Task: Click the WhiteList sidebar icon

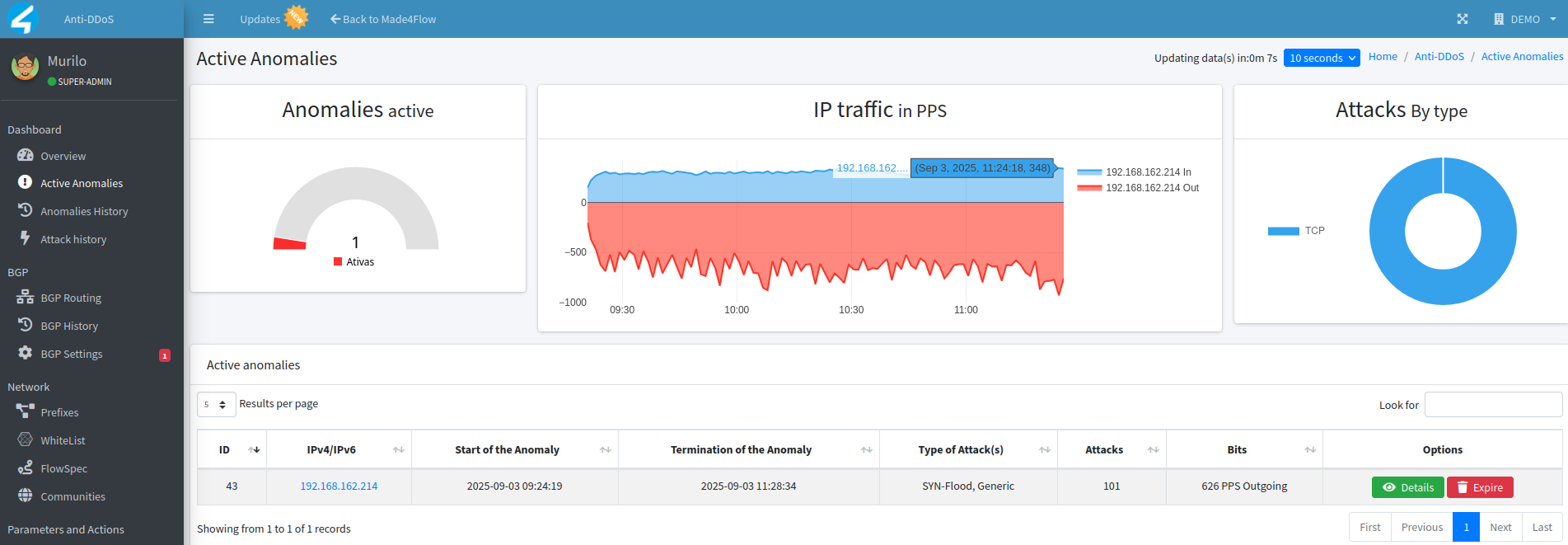Action: click(x=26, y=439)
